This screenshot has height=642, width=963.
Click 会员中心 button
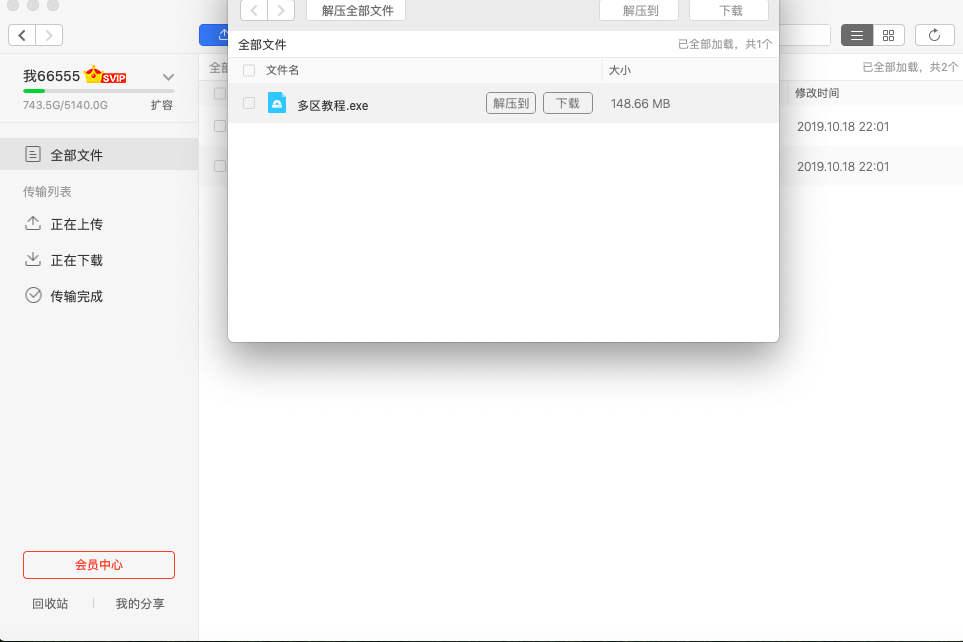pos(99,565)
